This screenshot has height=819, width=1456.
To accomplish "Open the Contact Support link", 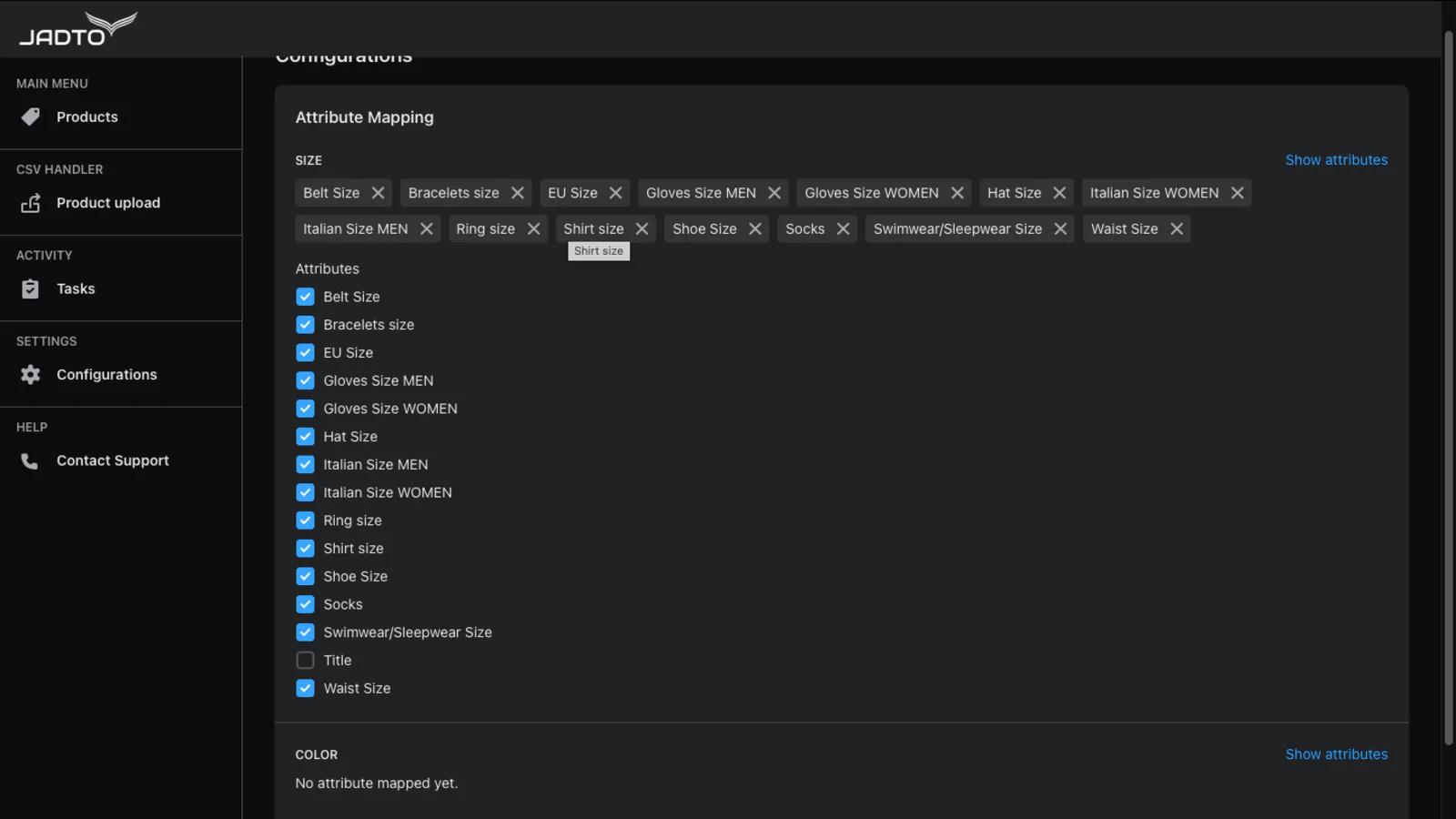I will click(x=113, y=461).
